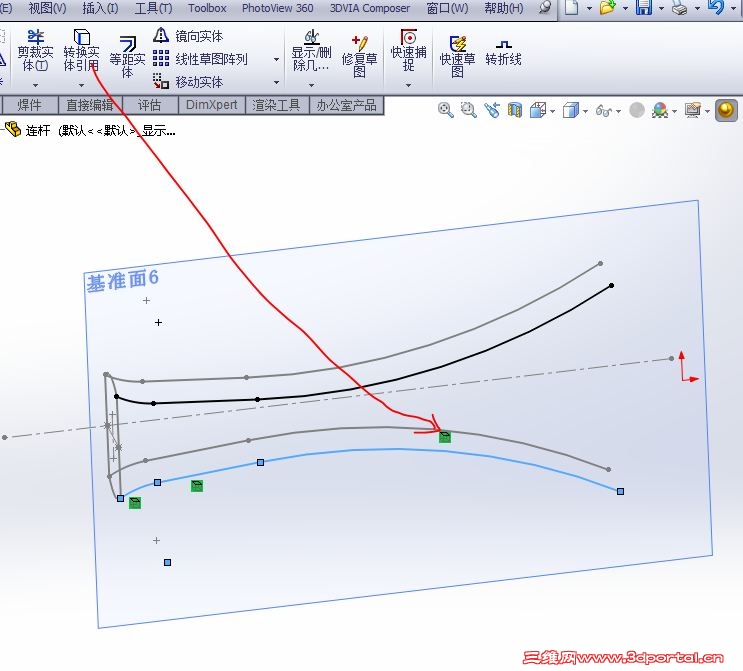Open the 帮助(H) menu
Screen dimensions: 743x671
click(x=504, y=8)
